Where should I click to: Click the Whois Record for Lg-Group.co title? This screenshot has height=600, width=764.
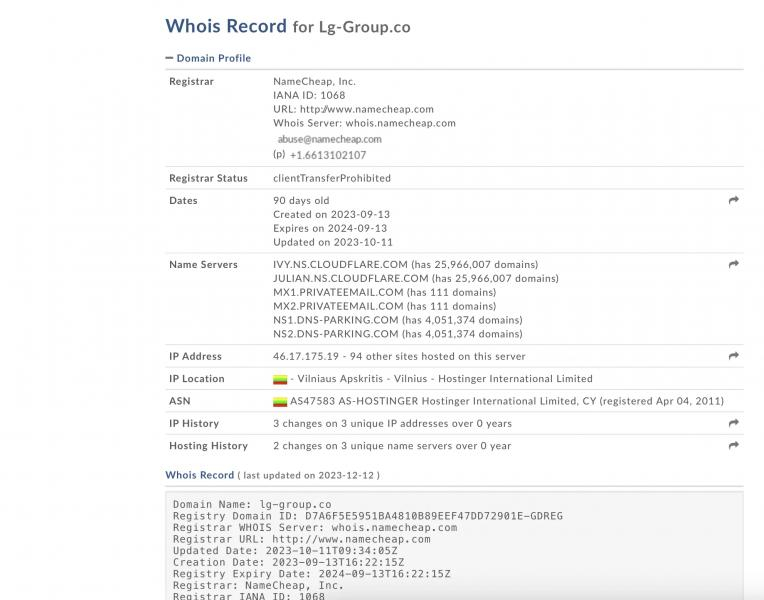288,26
